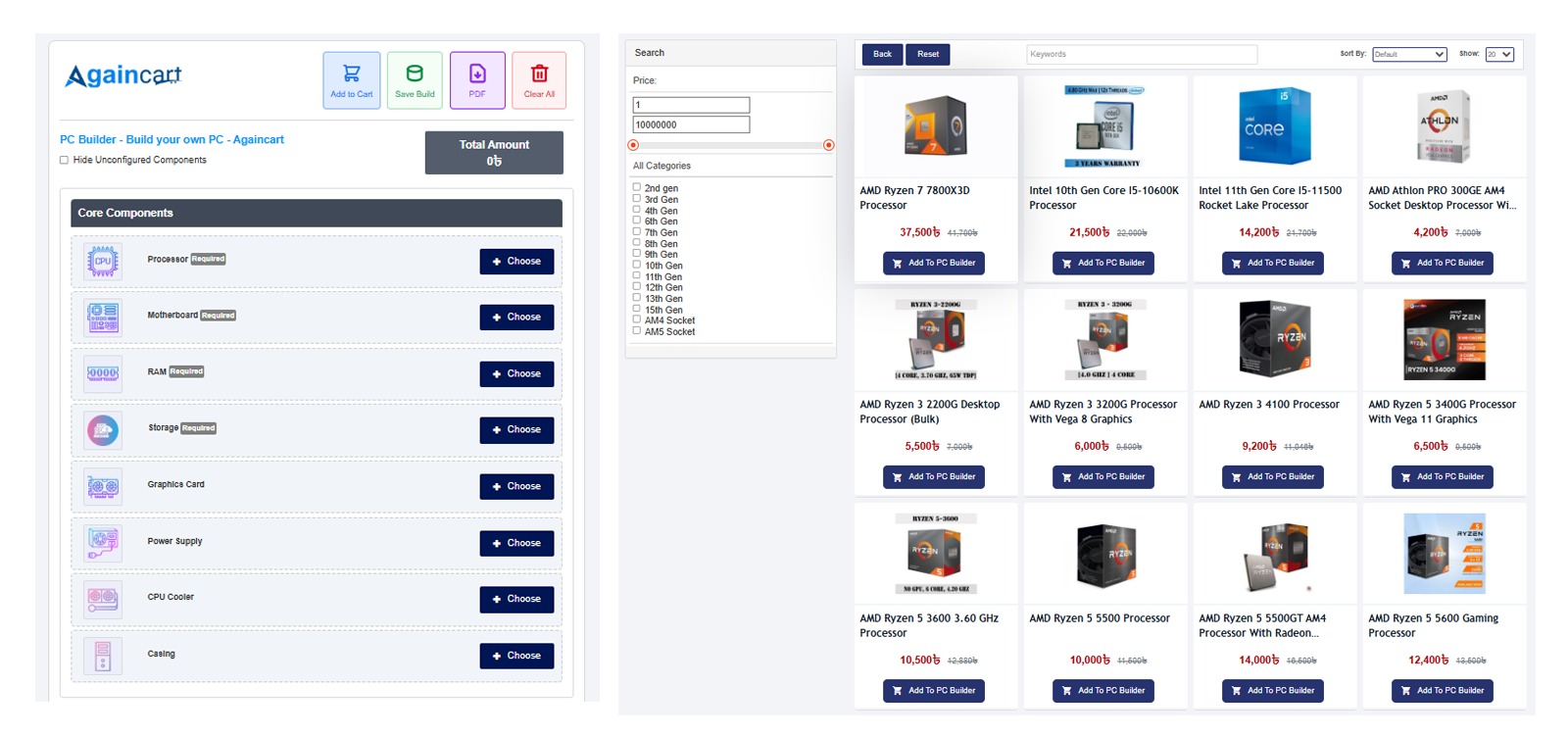1568x735 pixels.
Task: Click the 37,500৳ price of Ryzen 7 7800X3D
Action: coord(920,232)
